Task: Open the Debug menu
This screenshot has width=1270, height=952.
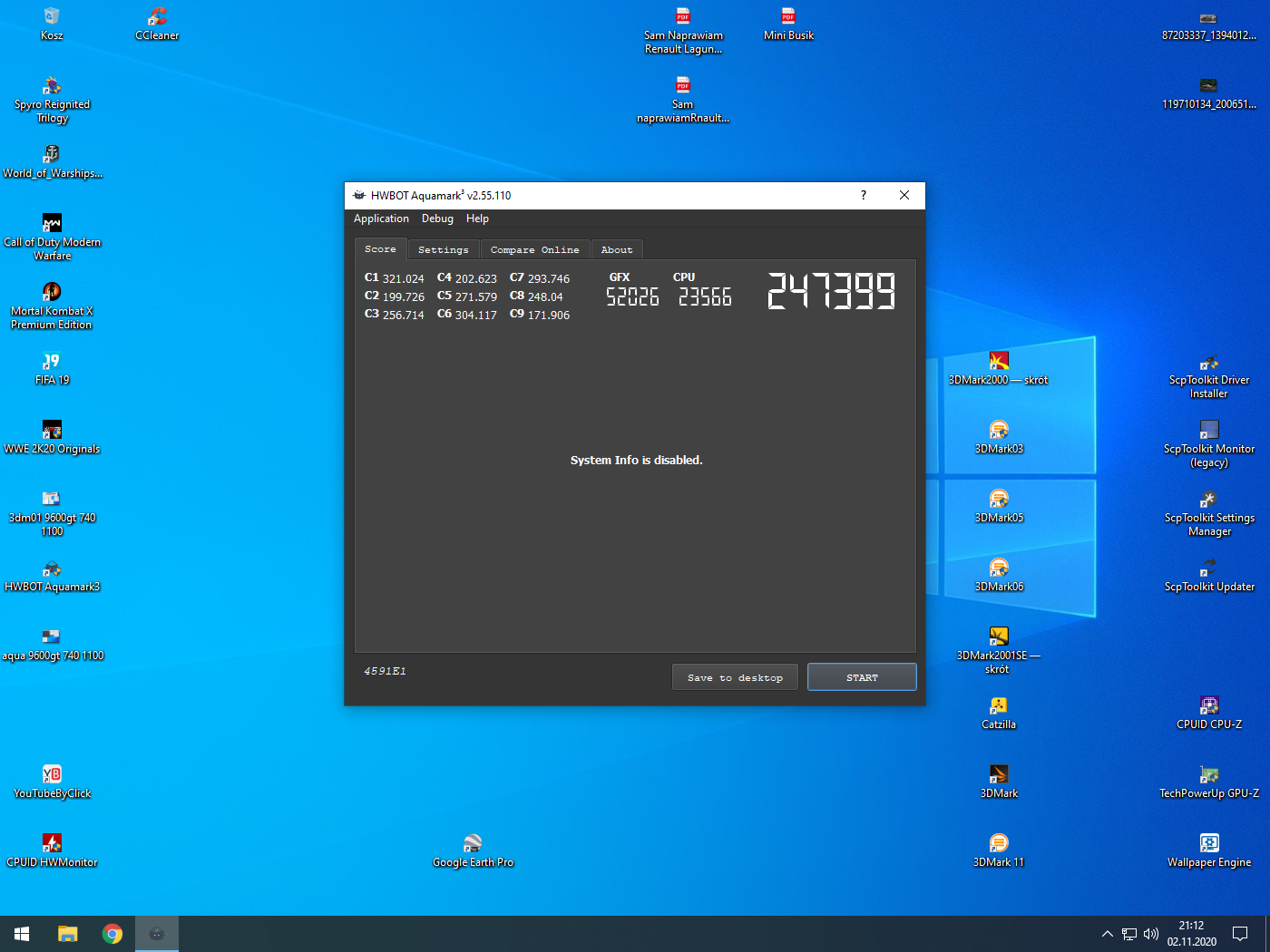Action: coord(437,219)
